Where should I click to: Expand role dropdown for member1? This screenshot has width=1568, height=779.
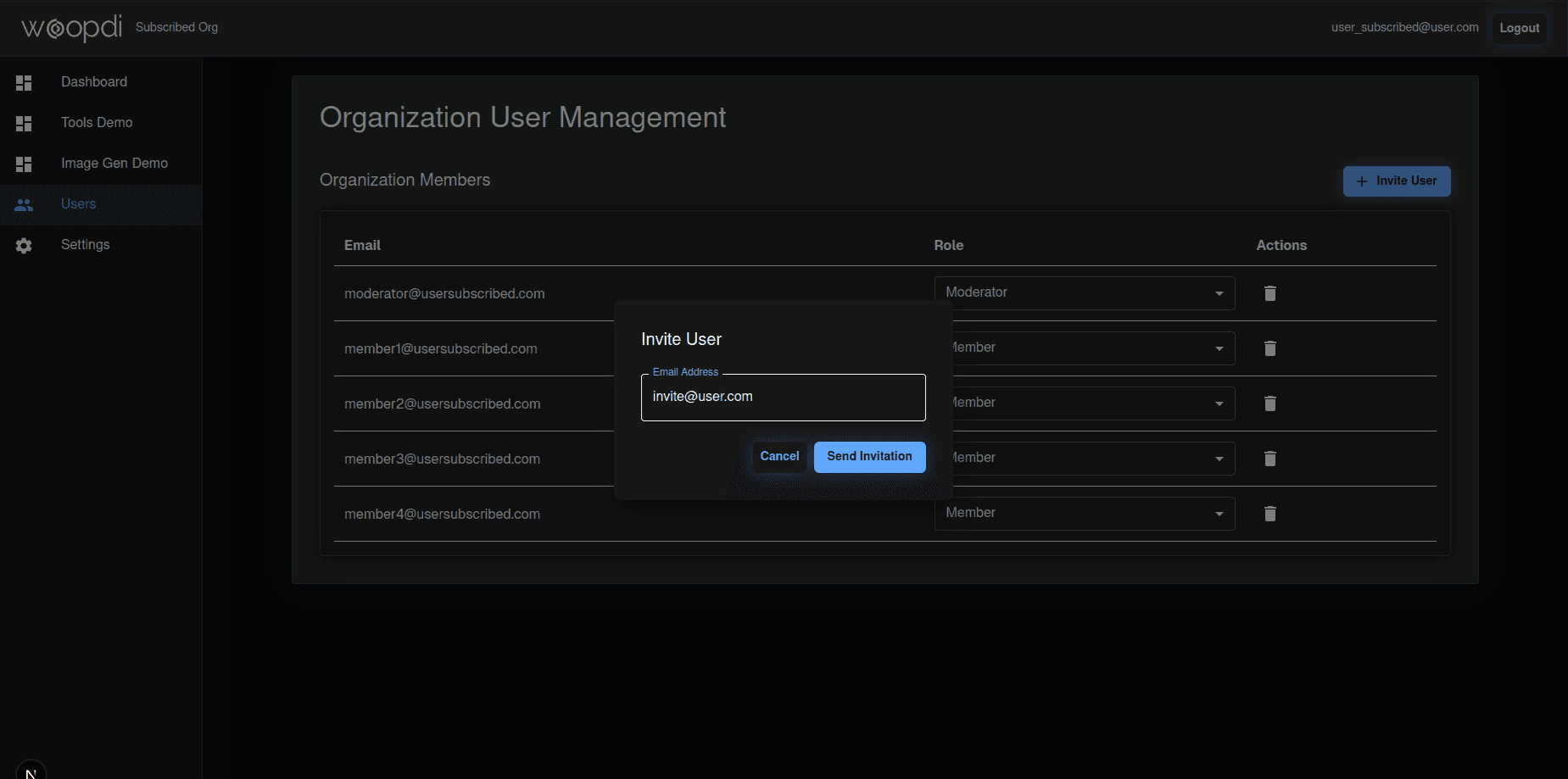(x=1092, y=348)
